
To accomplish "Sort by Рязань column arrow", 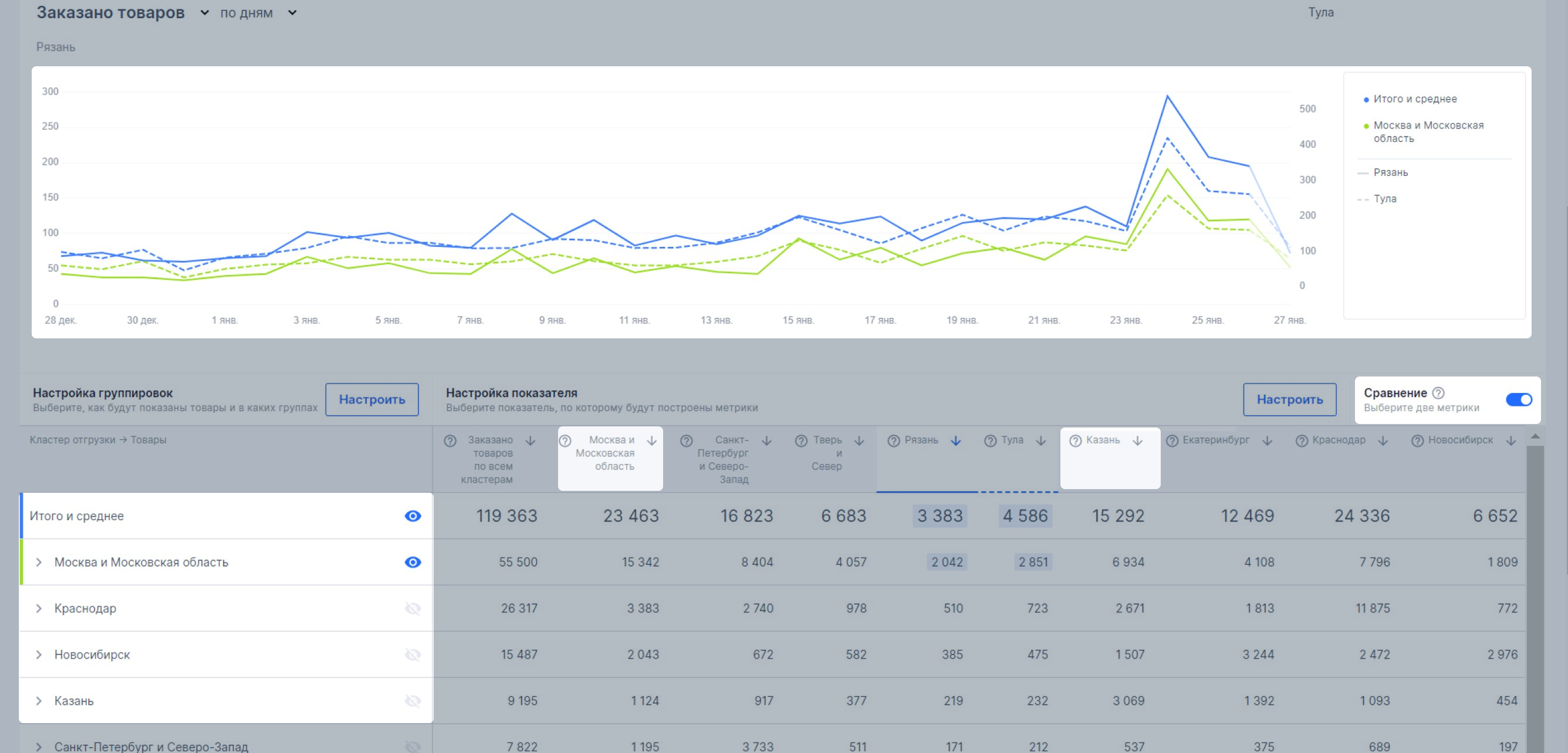I will tap(956, 440).
